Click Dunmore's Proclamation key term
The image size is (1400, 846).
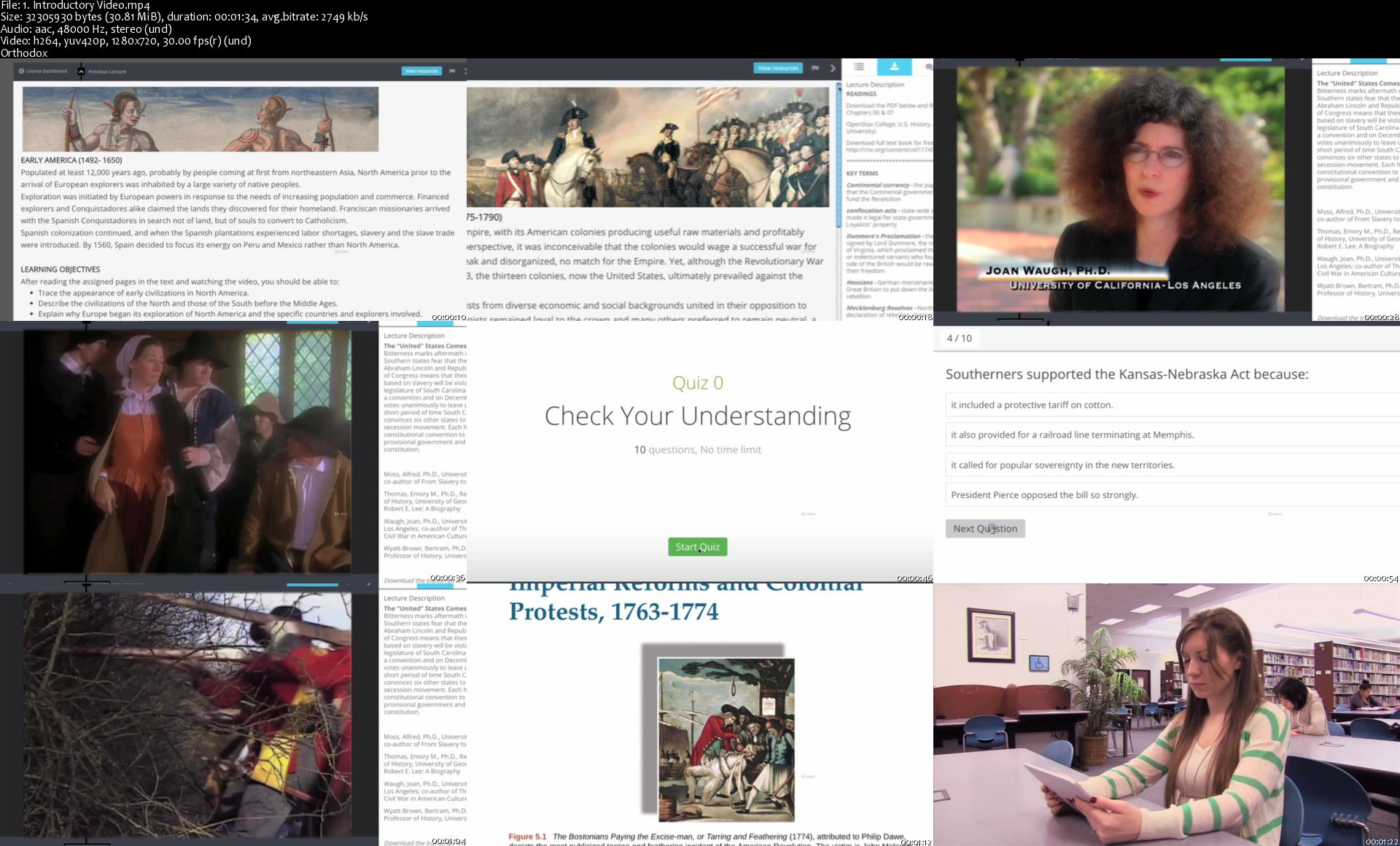click(883, 236)
